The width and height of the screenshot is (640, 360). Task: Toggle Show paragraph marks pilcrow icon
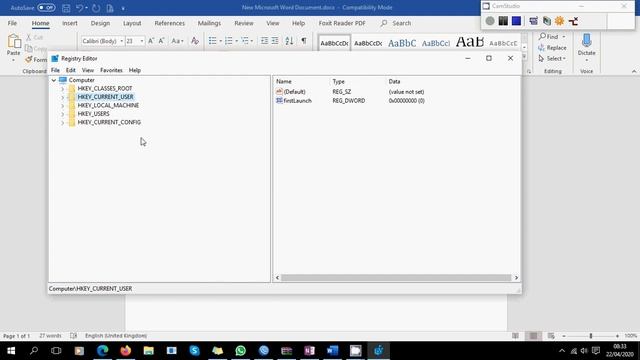tap(304, 41)
